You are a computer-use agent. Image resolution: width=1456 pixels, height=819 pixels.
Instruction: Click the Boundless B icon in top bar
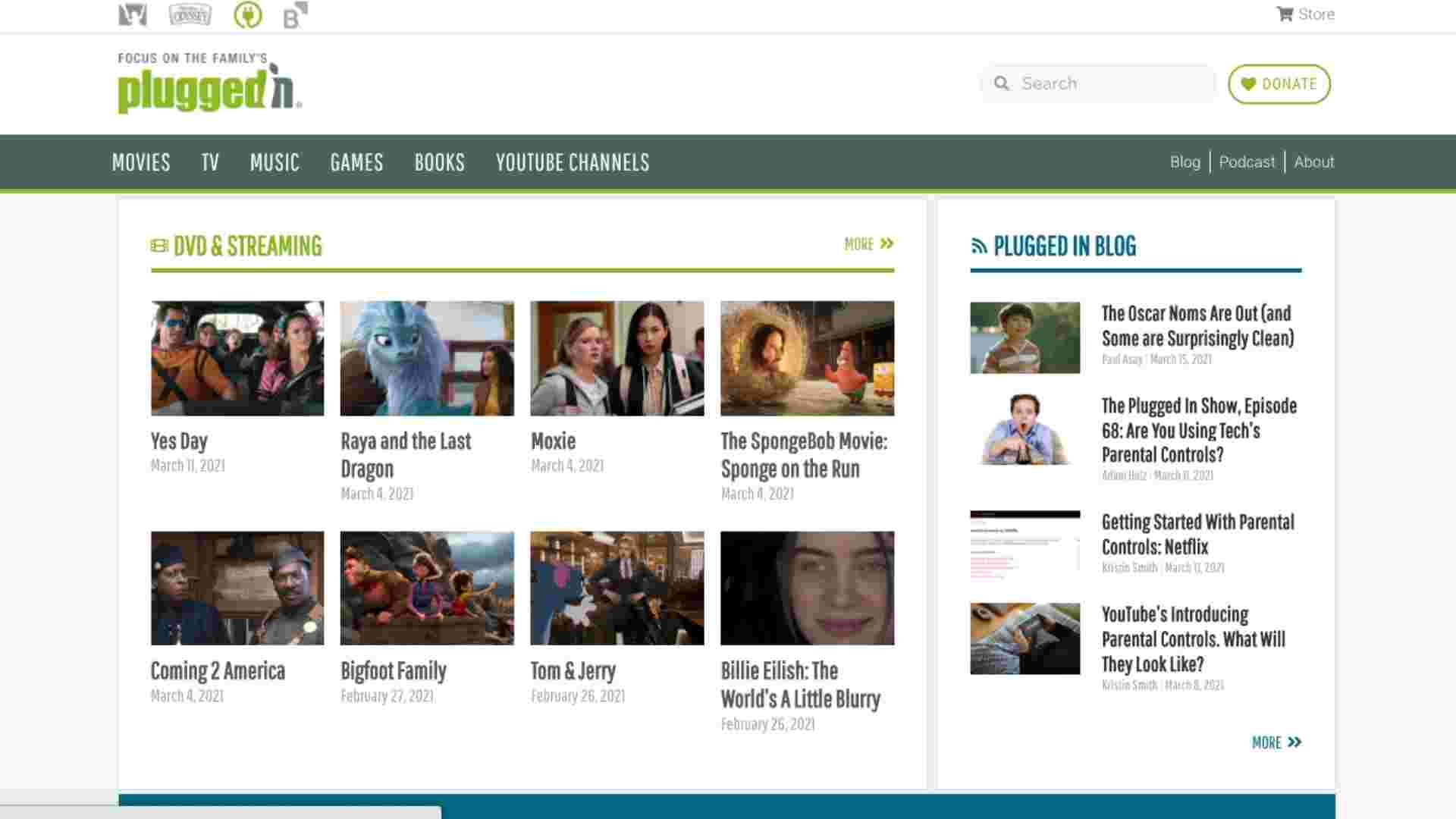294,14
